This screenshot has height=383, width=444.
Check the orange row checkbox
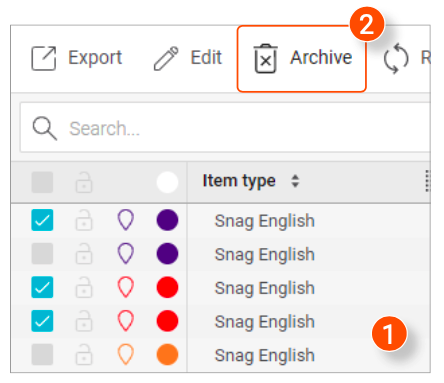(42, 355)
